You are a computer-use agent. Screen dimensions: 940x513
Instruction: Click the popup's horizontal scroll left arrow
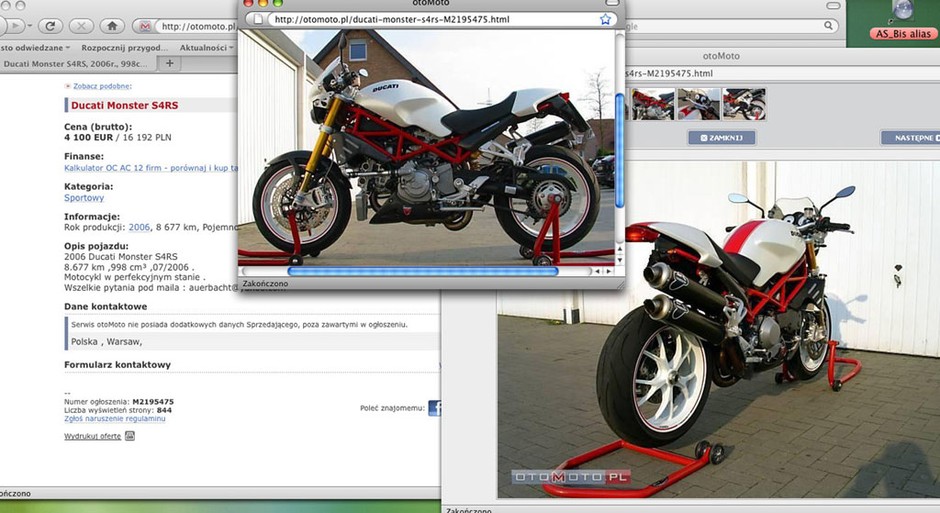(597, 271)
